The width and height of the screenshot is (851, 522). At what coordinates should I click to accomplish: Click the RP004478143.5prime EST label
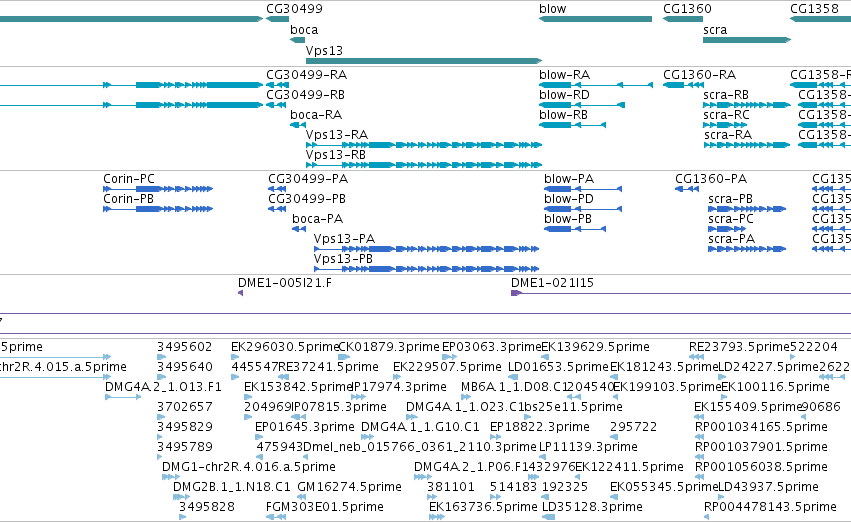tap(770, 507)
